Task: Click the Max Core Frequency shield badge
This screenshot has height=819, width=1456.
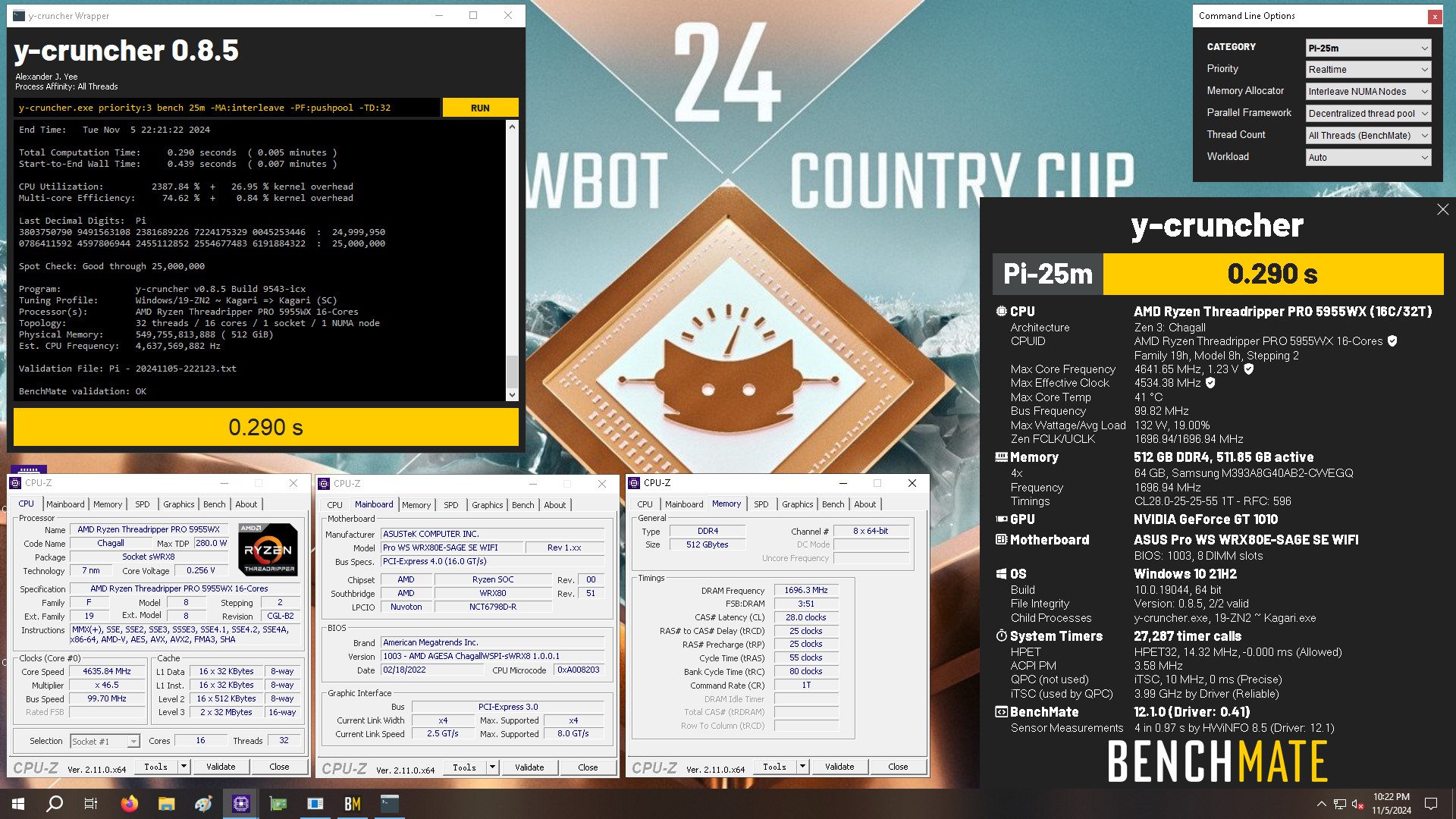Action: click(x=1249, y=369)
